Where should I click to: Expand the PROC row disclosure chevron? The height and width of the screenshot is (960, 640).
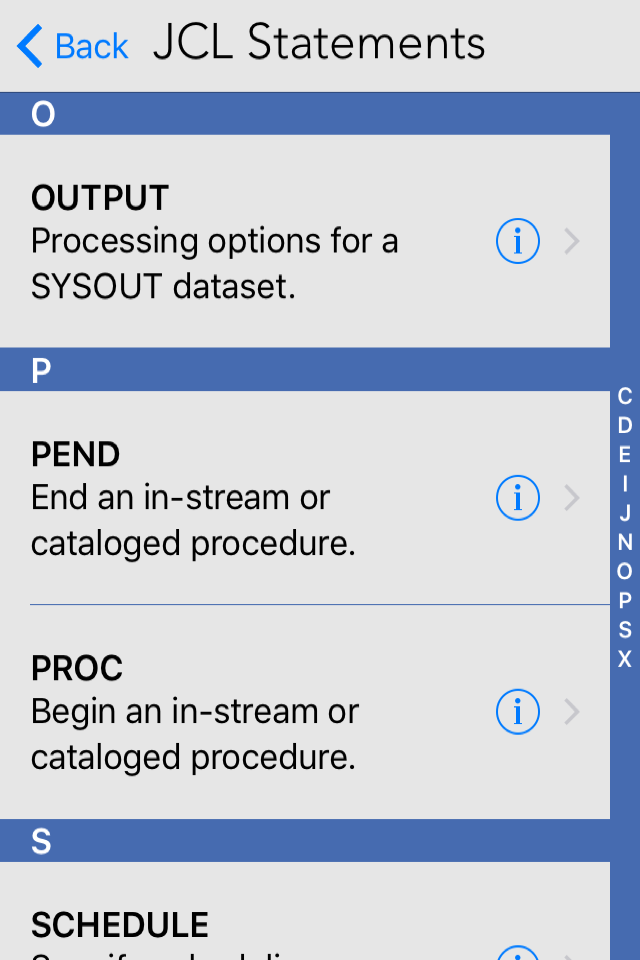572,712
